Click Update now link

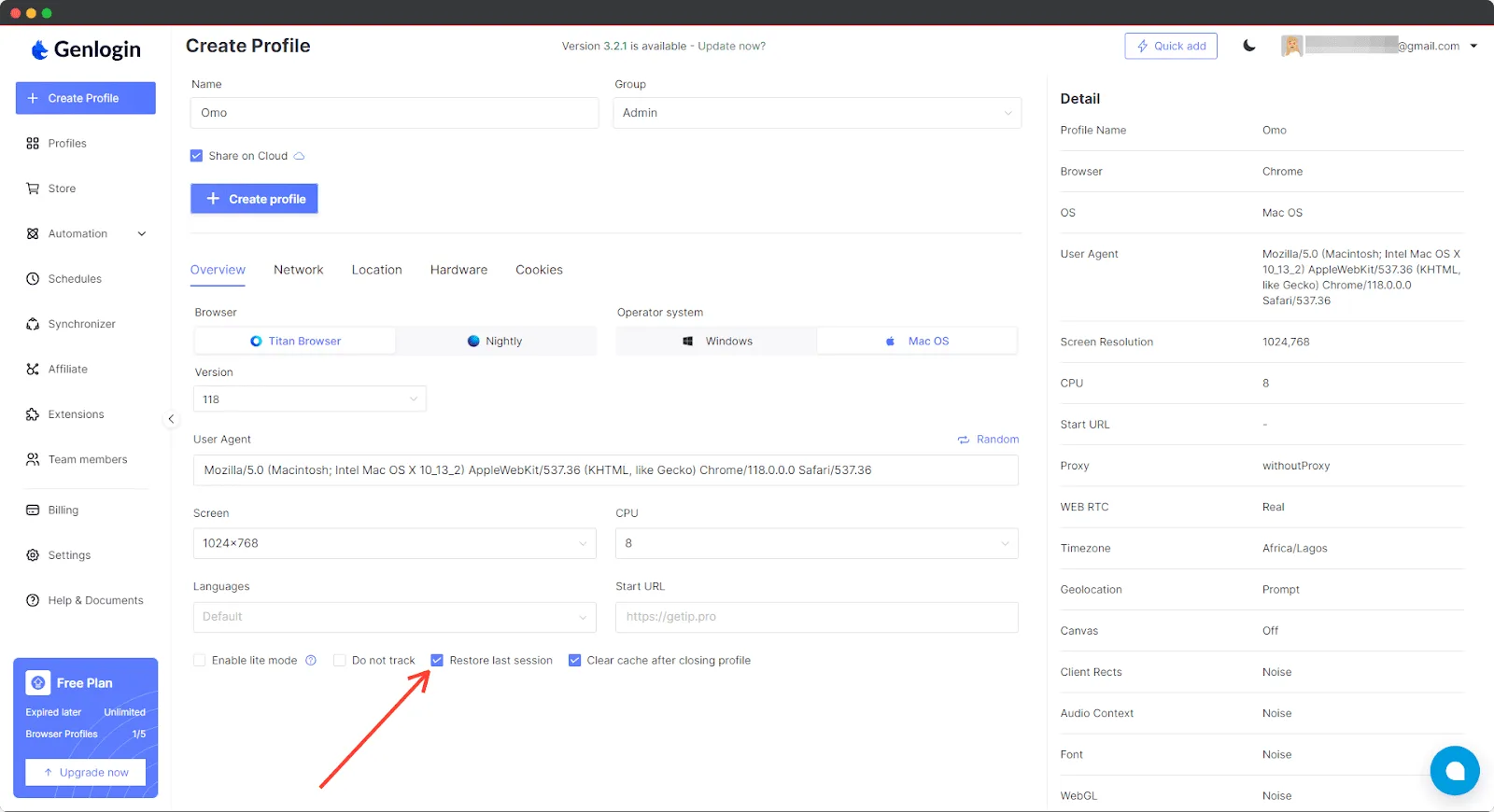pyautogui.click(x=731, y=46)
